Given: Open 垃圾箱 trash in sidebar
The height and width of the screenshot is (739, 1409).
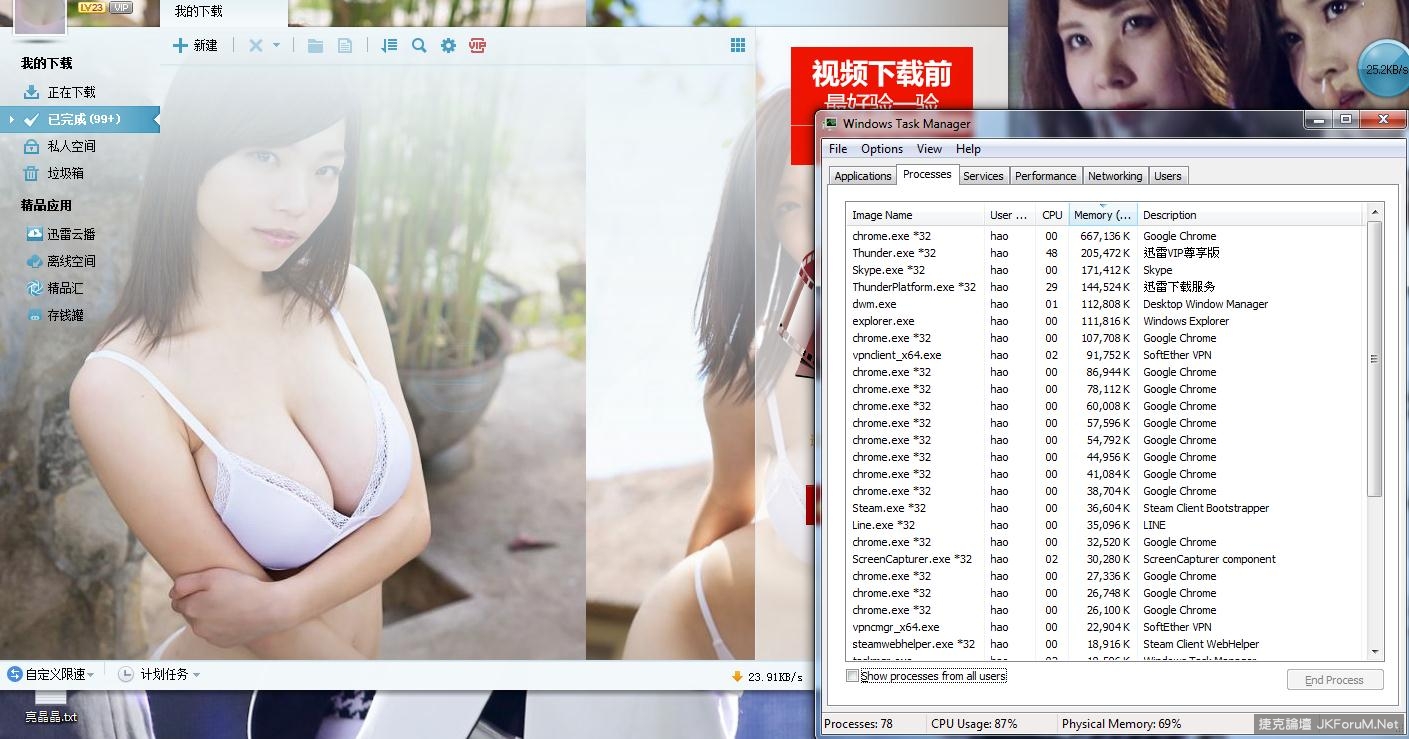Looking at the screenshot, I should [x=65, y=173].
